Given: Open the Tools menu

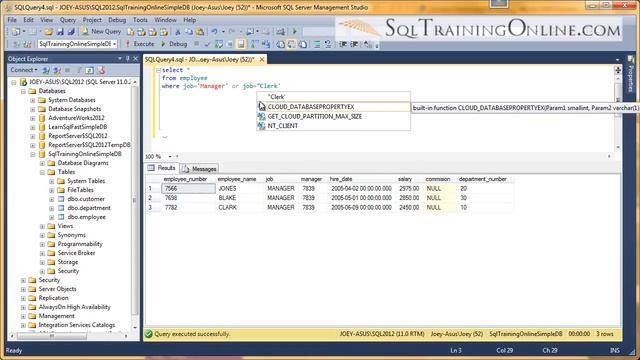Looking at the screenshot, I should [140, 20].
